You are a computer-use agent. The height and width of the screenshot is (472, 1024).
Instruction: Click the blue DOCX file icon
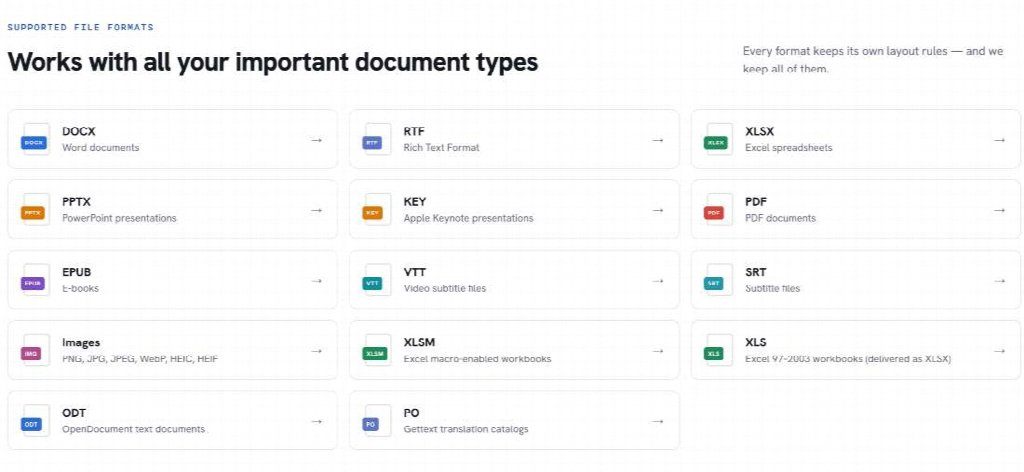click(35, 139)
